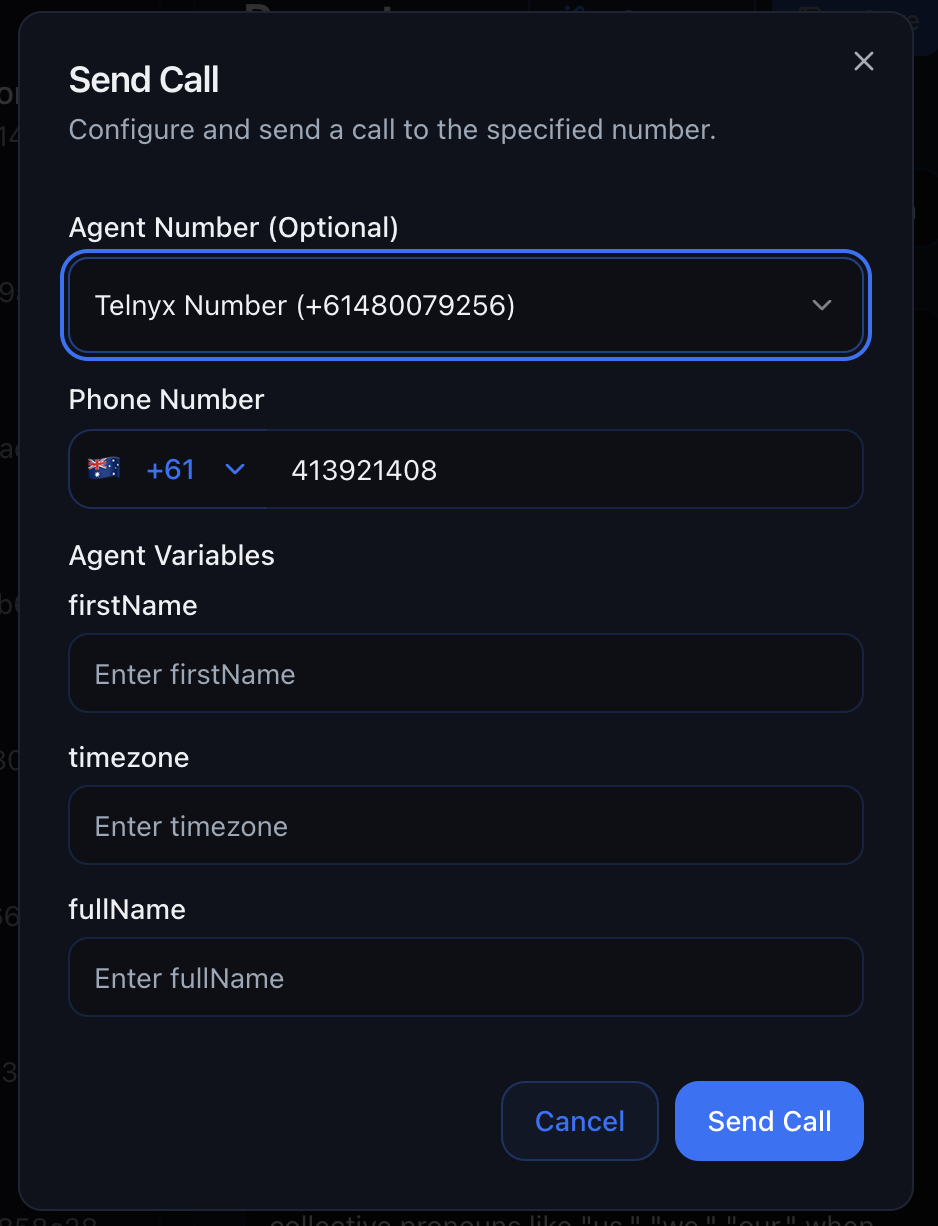Click the Agent Variables section label

coord(171,556)
